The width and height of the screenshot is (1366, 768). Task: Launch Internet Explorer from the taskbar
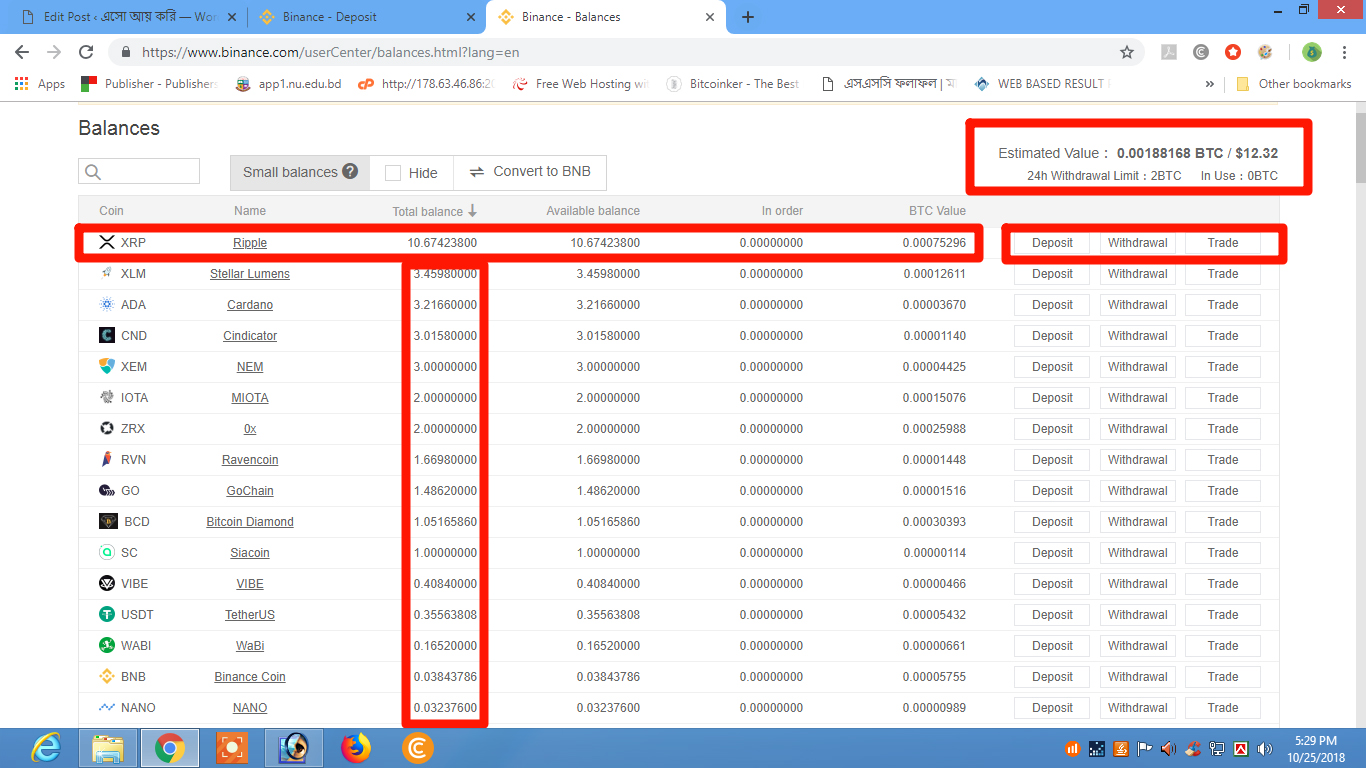[46, 747]
